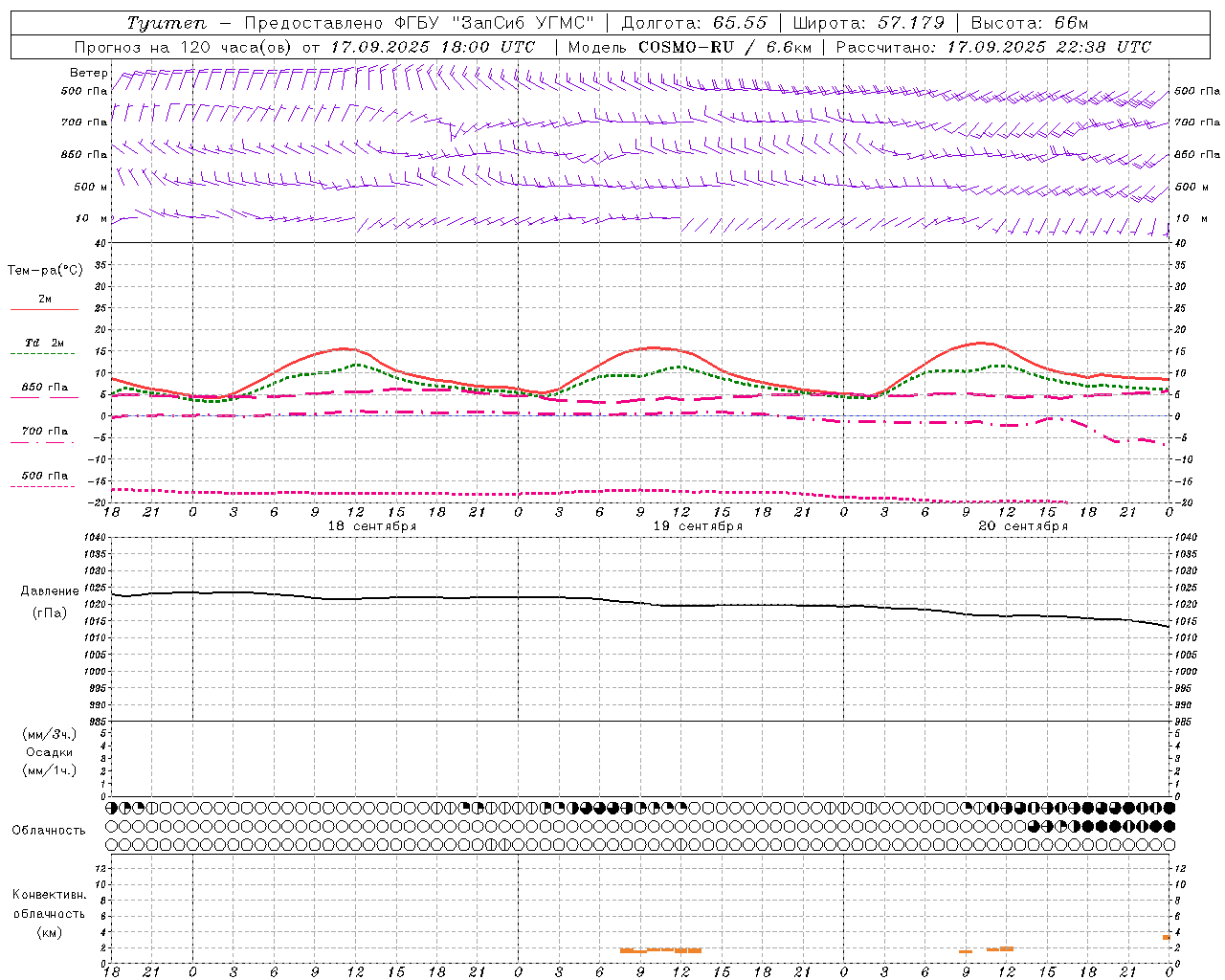Click the '500 м' wind level label on left
The height and width of the screenshot is (980, 1225).
click(91, 187)
